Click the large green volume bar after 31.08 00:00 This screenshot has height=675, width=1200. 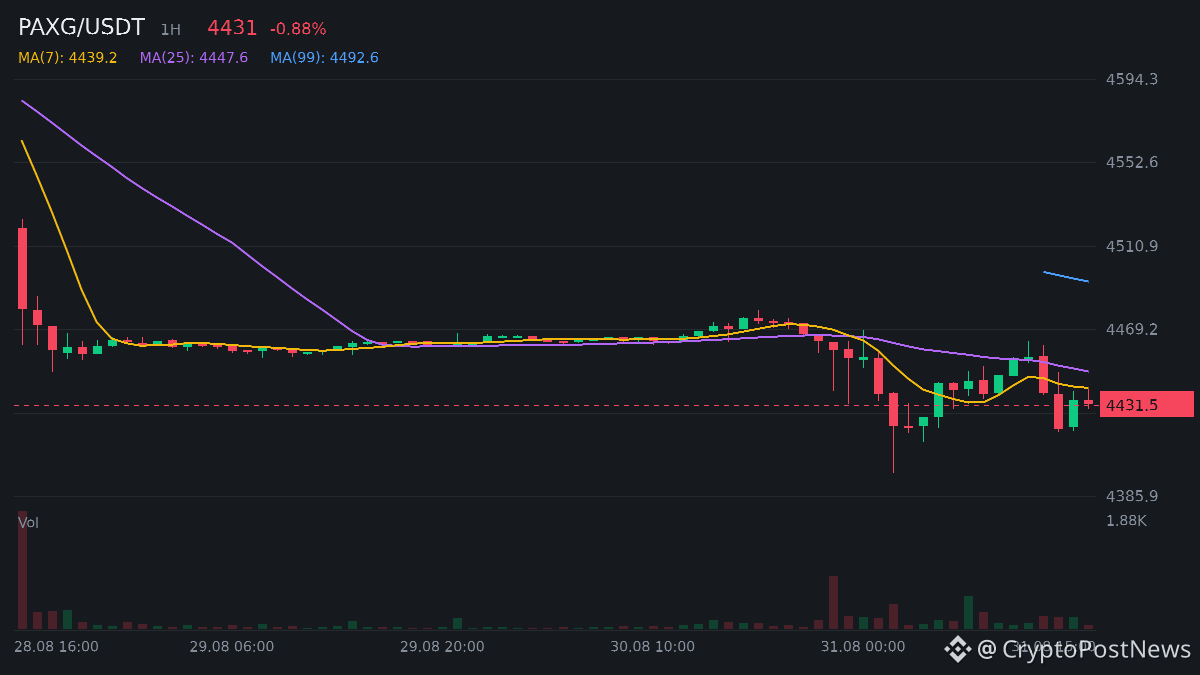(x=968, y=612)
